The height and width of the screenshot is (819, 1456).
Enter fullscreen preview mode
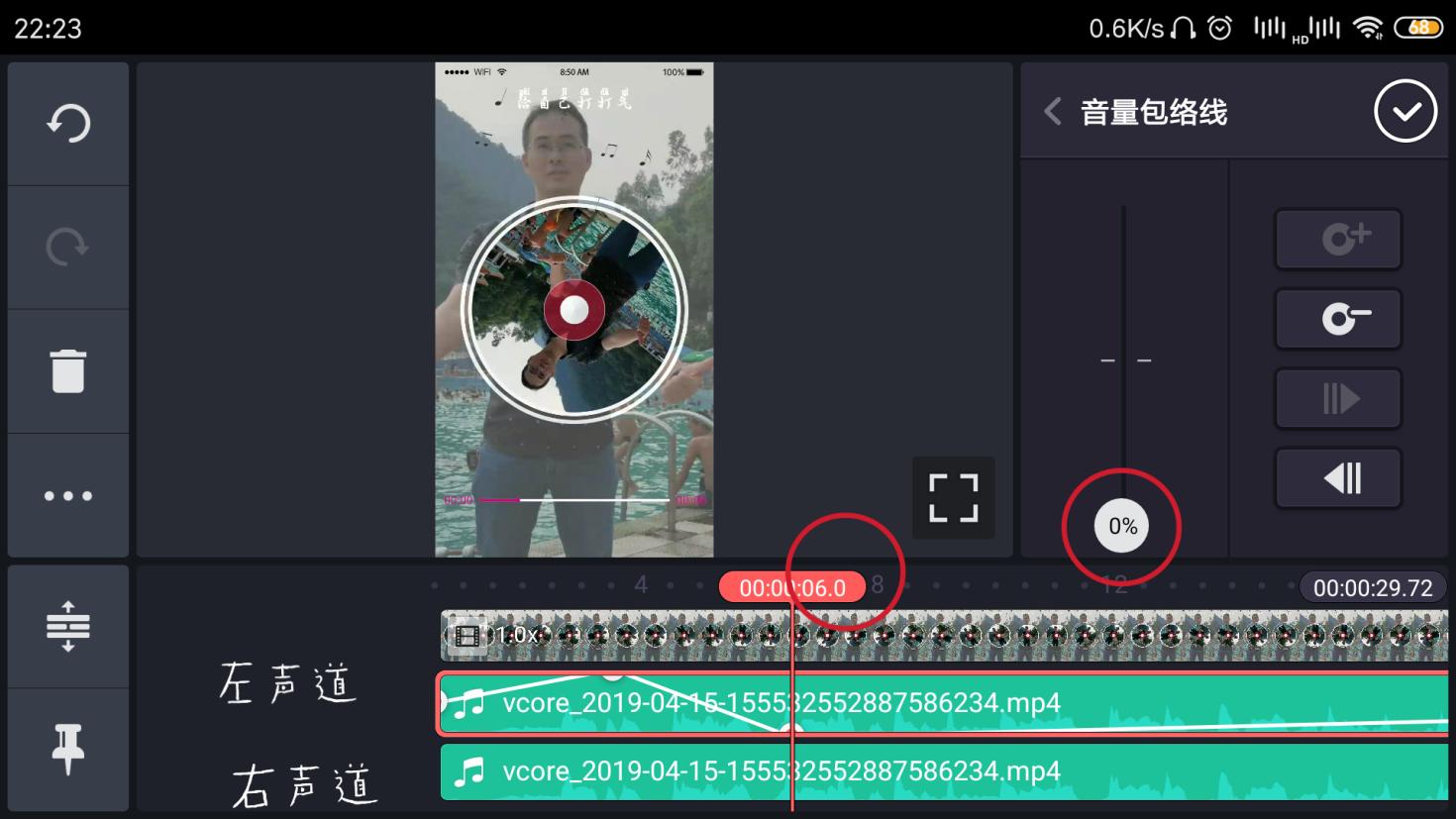pyautogui.click(x=953, y=497)
